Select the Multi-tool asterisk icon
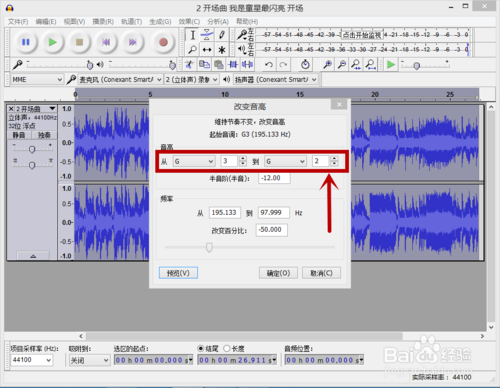This screenshot has width=500, height=388. pyautogui.click(x=221, y=50)
